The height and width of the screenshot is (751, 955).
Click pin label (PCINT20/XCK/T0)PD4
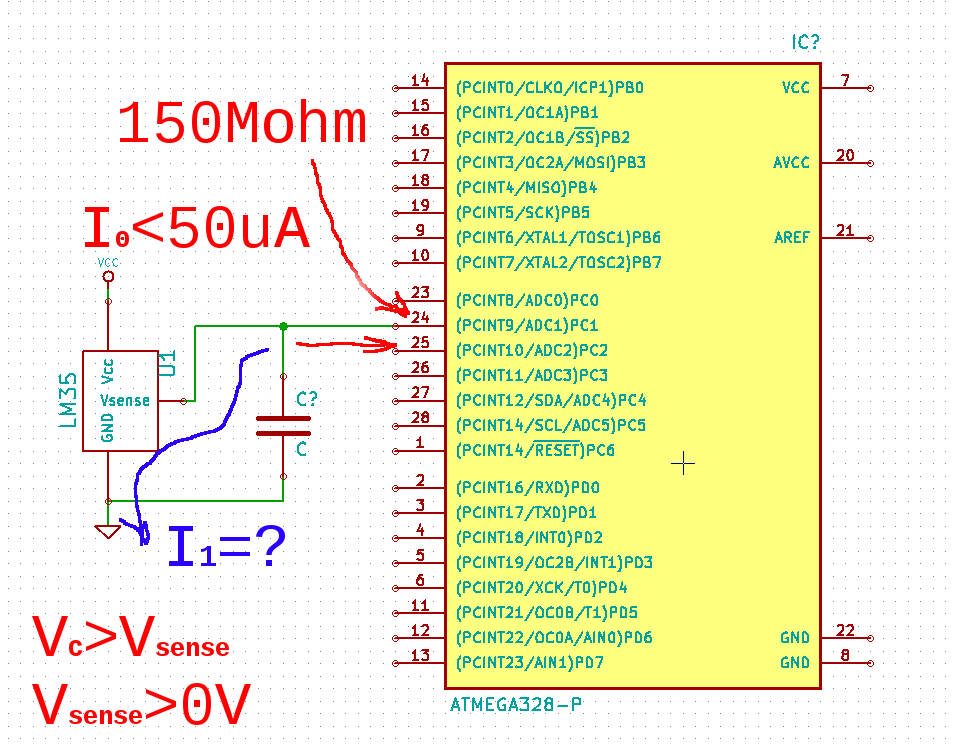tap(541, 587)
